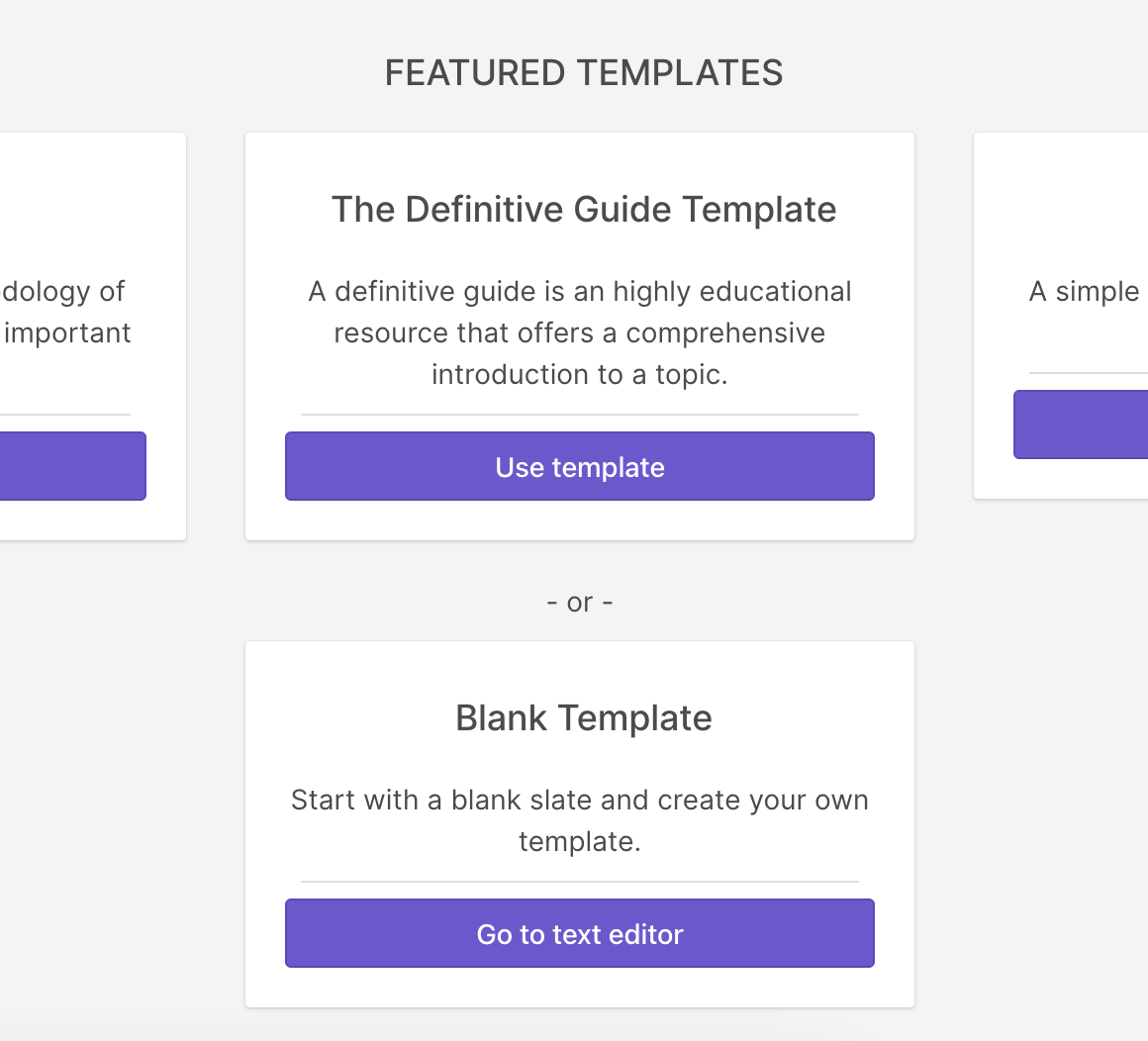Click the divider line in the left partial card
The image size is (1148, 1041).
tap(65, 415)
